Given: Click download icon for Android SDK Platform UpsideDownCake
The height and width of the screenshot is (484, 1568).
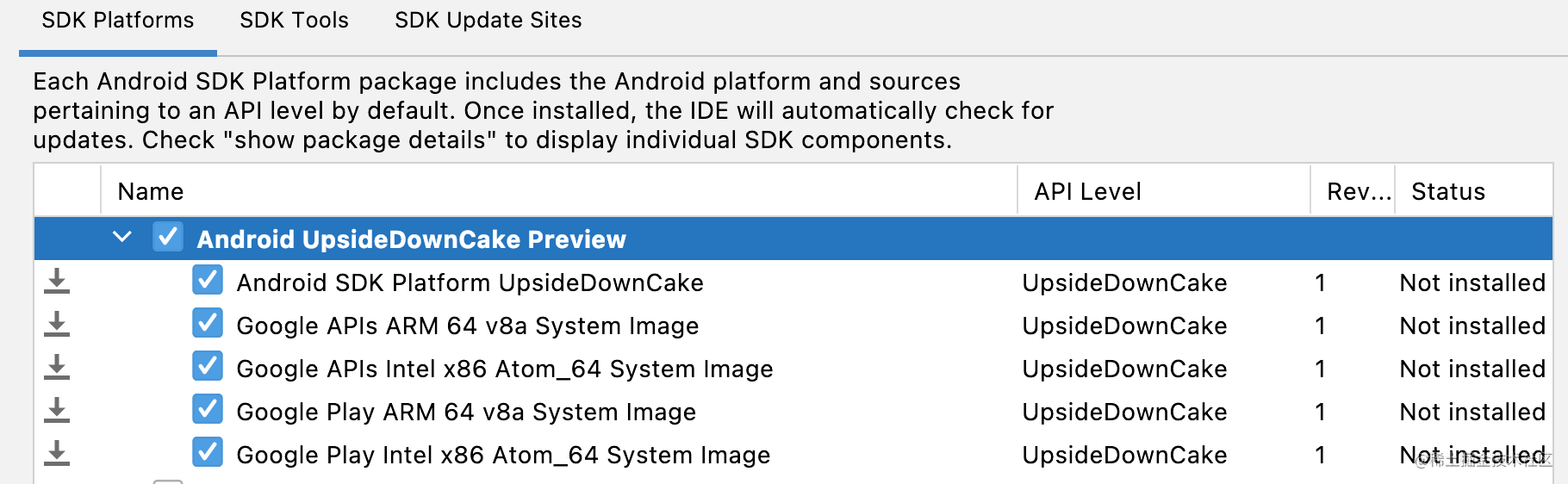Looking at the screenshot, I should 57,281.
